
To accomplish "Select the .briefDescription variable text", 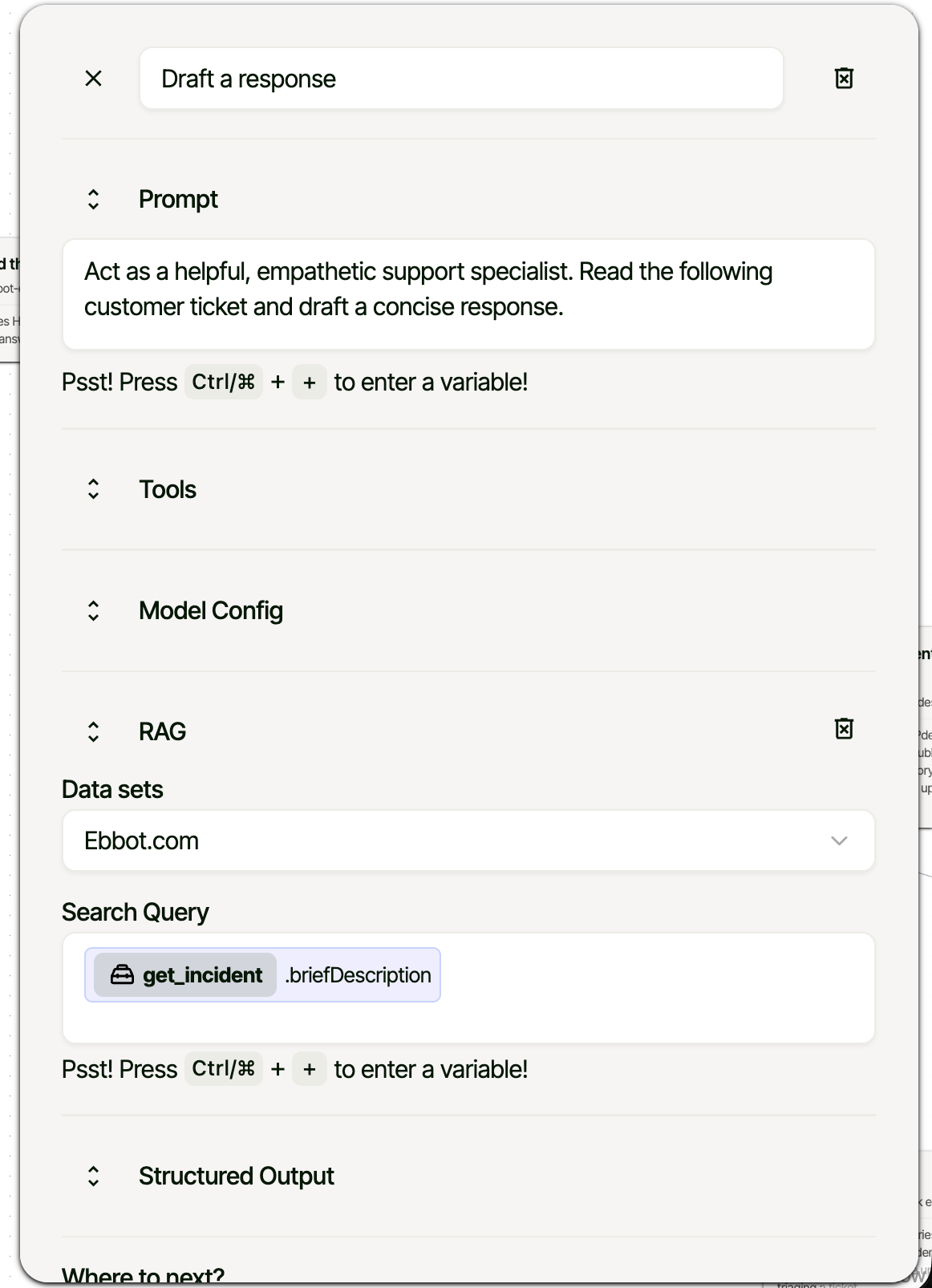I will point(359,975).
